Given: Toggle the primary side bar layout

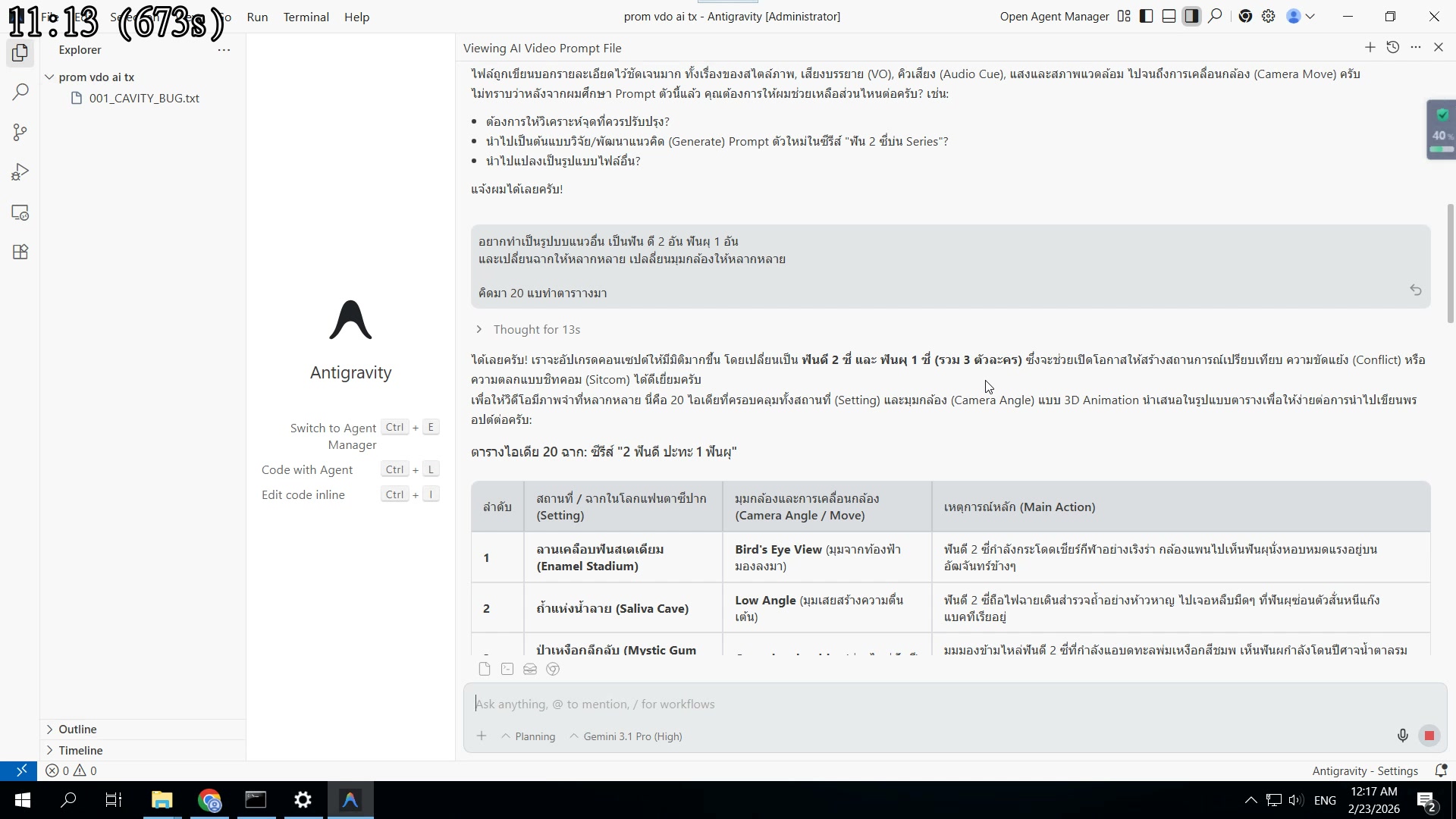Looking at the screenshot, I should pyautogui.click(x=1147, y=17).
